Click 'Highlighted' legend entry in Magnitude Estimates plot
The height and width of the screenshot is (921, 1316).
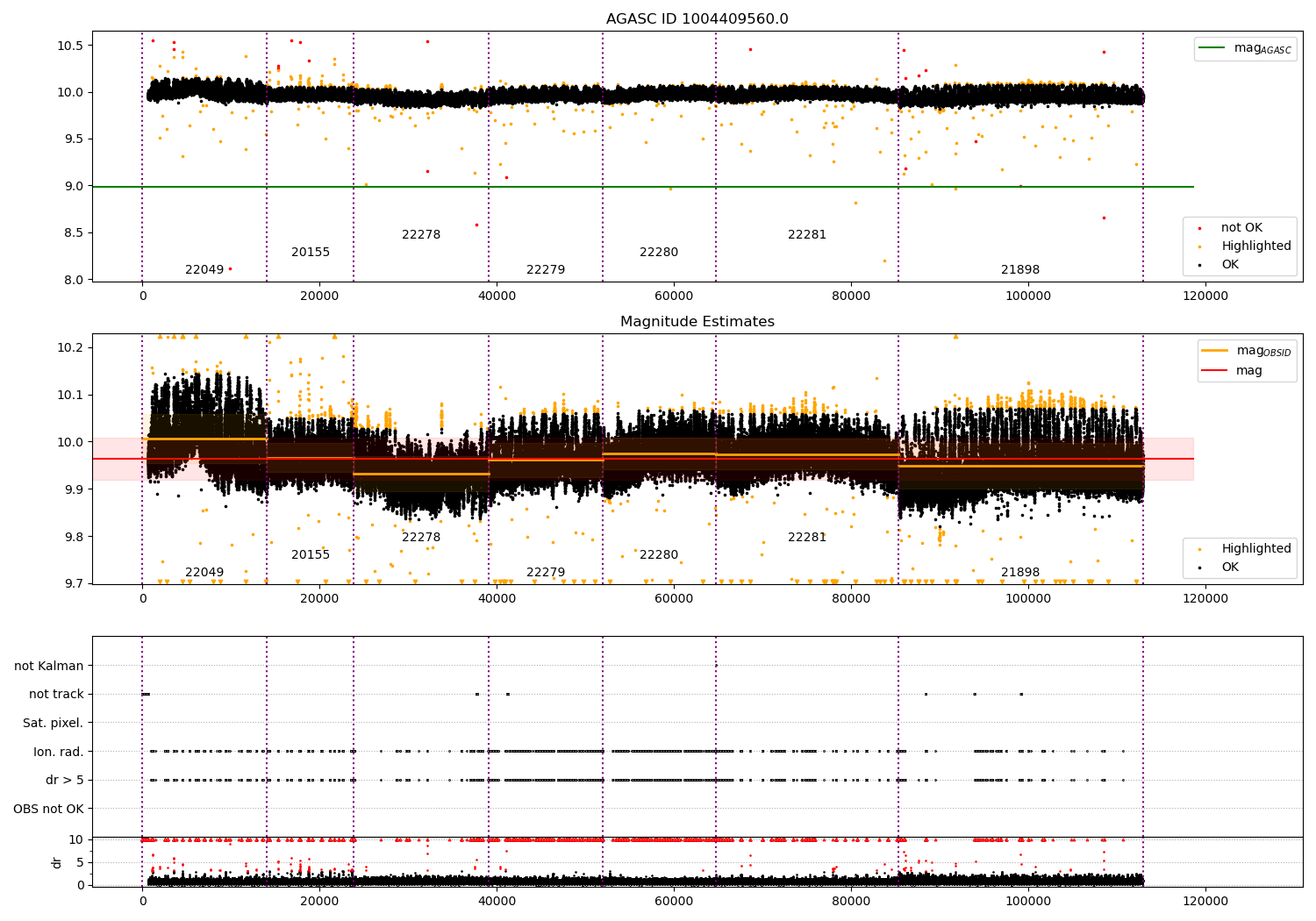point(1255,549)
